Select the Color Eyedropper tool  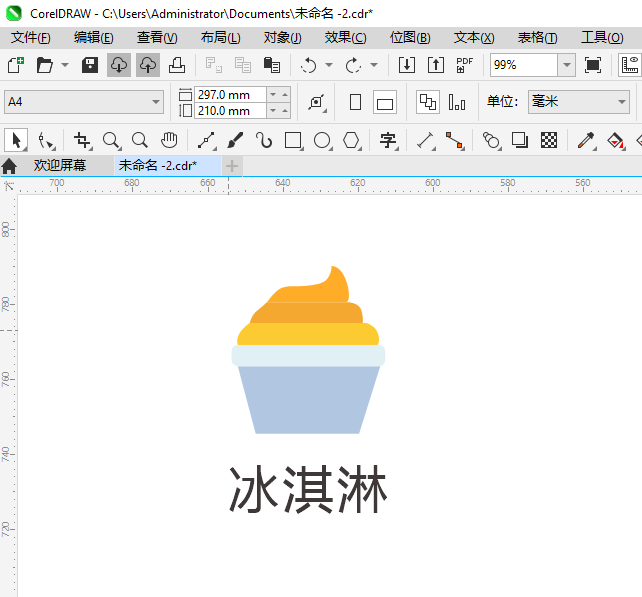[587, 140]
